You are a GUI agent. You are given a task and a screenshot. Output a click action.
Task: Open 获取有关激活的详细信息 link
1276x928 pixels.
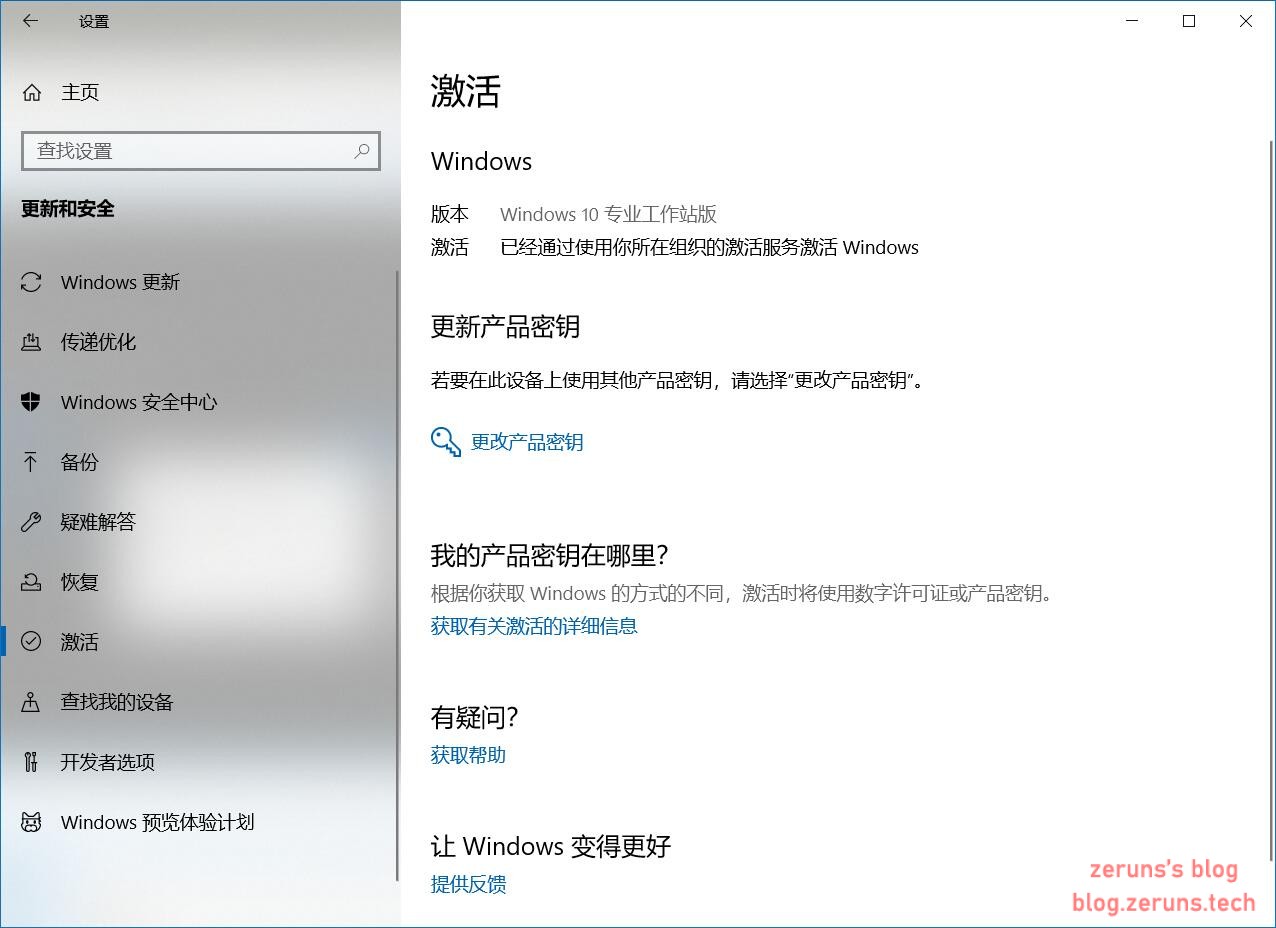pyautogui.click(x=534, y=626)
